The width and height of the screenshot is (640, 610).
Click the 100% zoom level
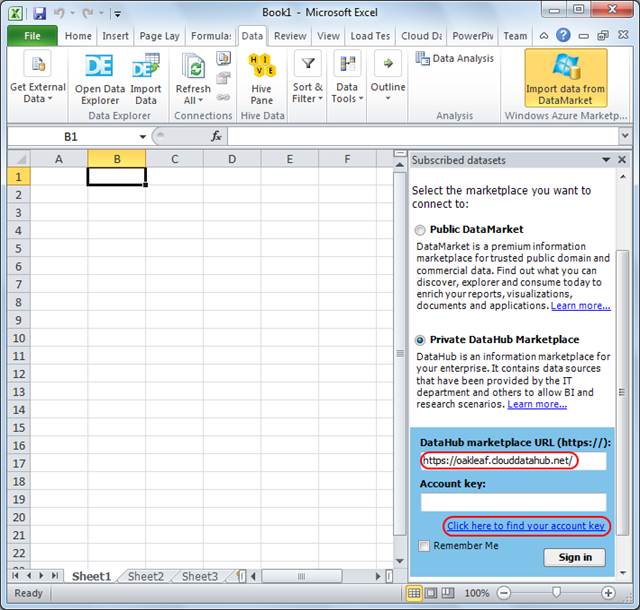tap(477, 593)
